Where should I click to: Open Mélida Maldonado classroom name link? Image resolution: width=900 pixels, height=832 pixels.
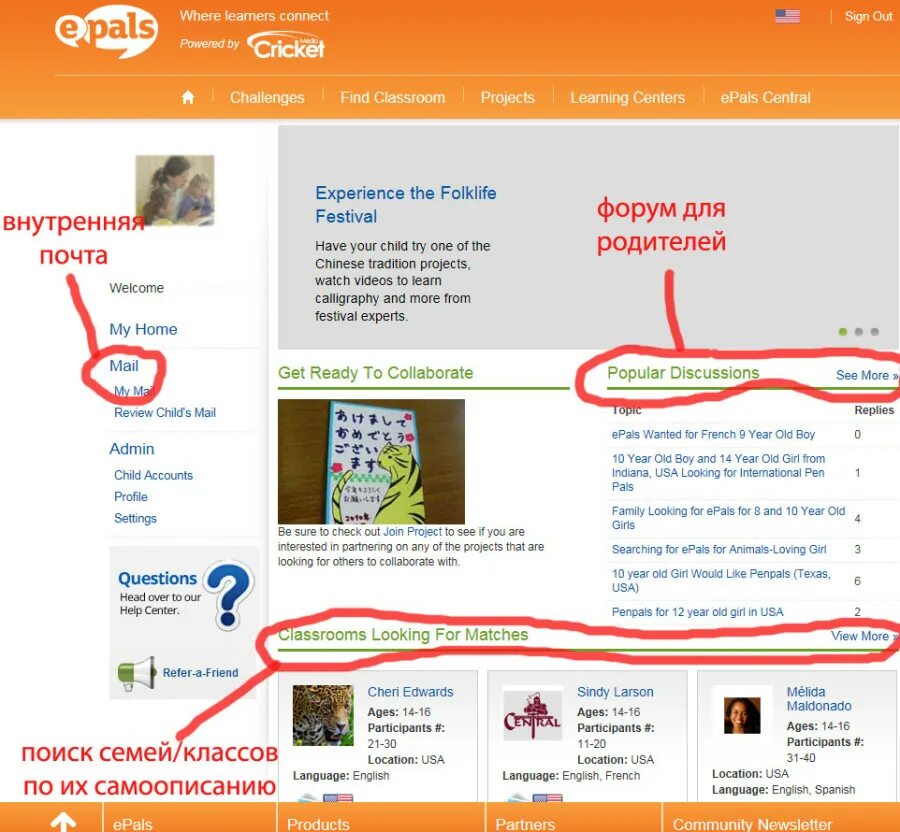pyautogui.click(x=818, y=699)
